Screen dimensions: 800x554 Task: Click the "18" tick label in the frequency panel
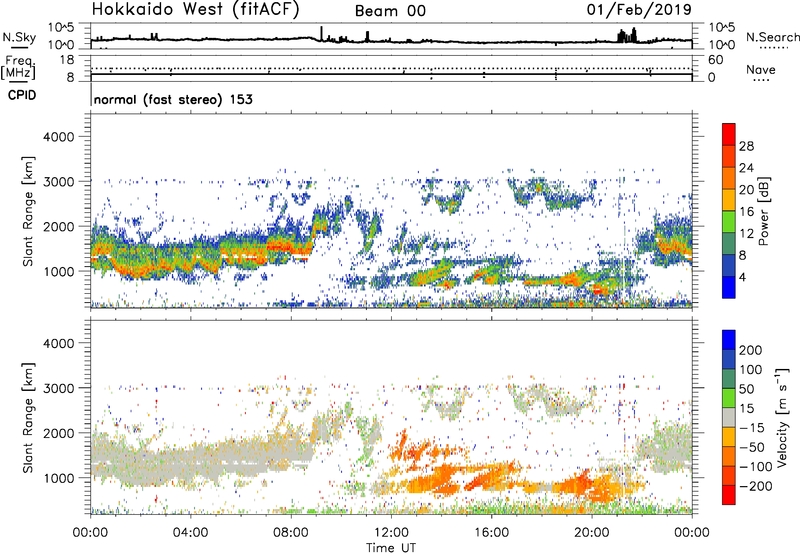(x=67, y=60)
